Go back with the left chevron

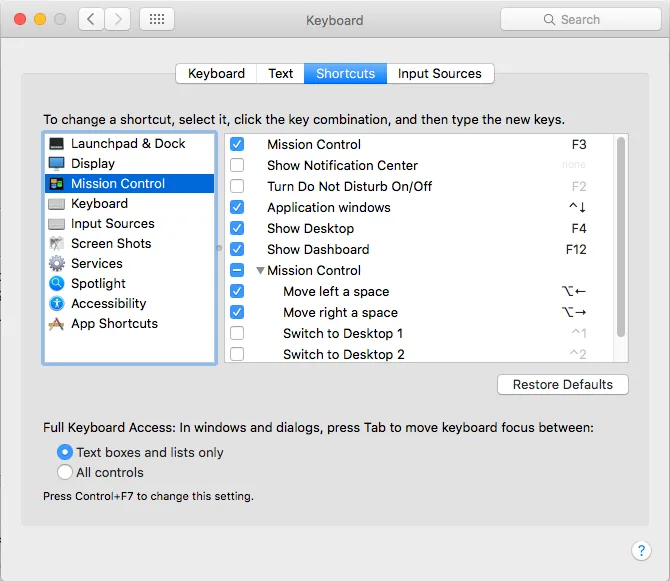point(91,19)
